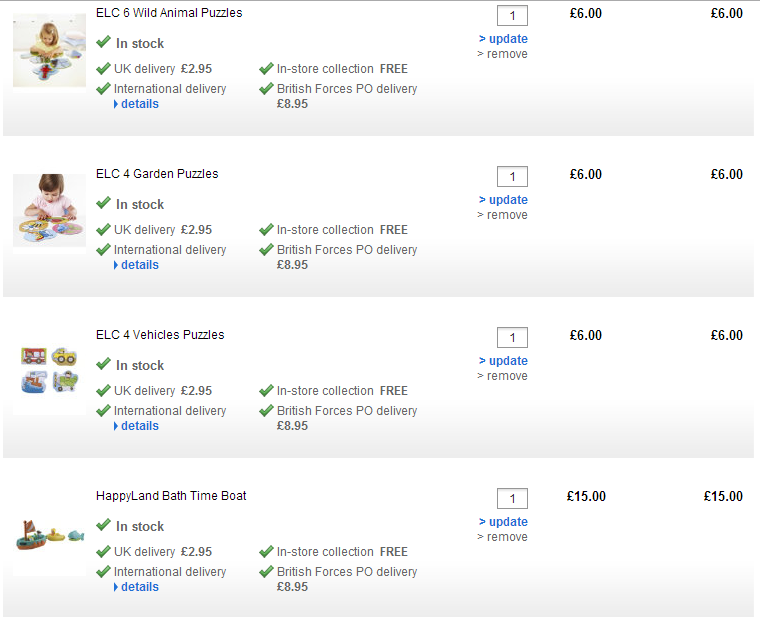Focus the quantity box for HappyLand Bath Time Boat
Viewport: 760px width, 617px height.
(x=512, y=498)
